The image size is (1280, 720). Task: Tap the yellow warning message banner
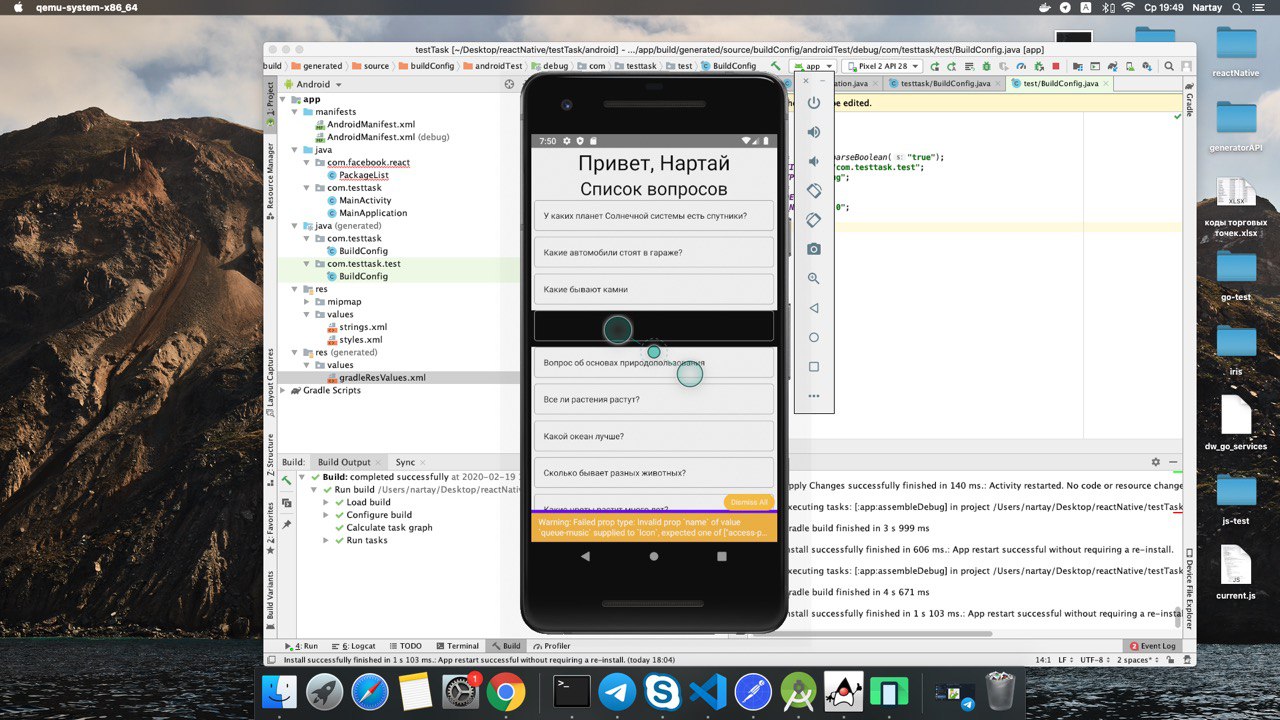654,528
